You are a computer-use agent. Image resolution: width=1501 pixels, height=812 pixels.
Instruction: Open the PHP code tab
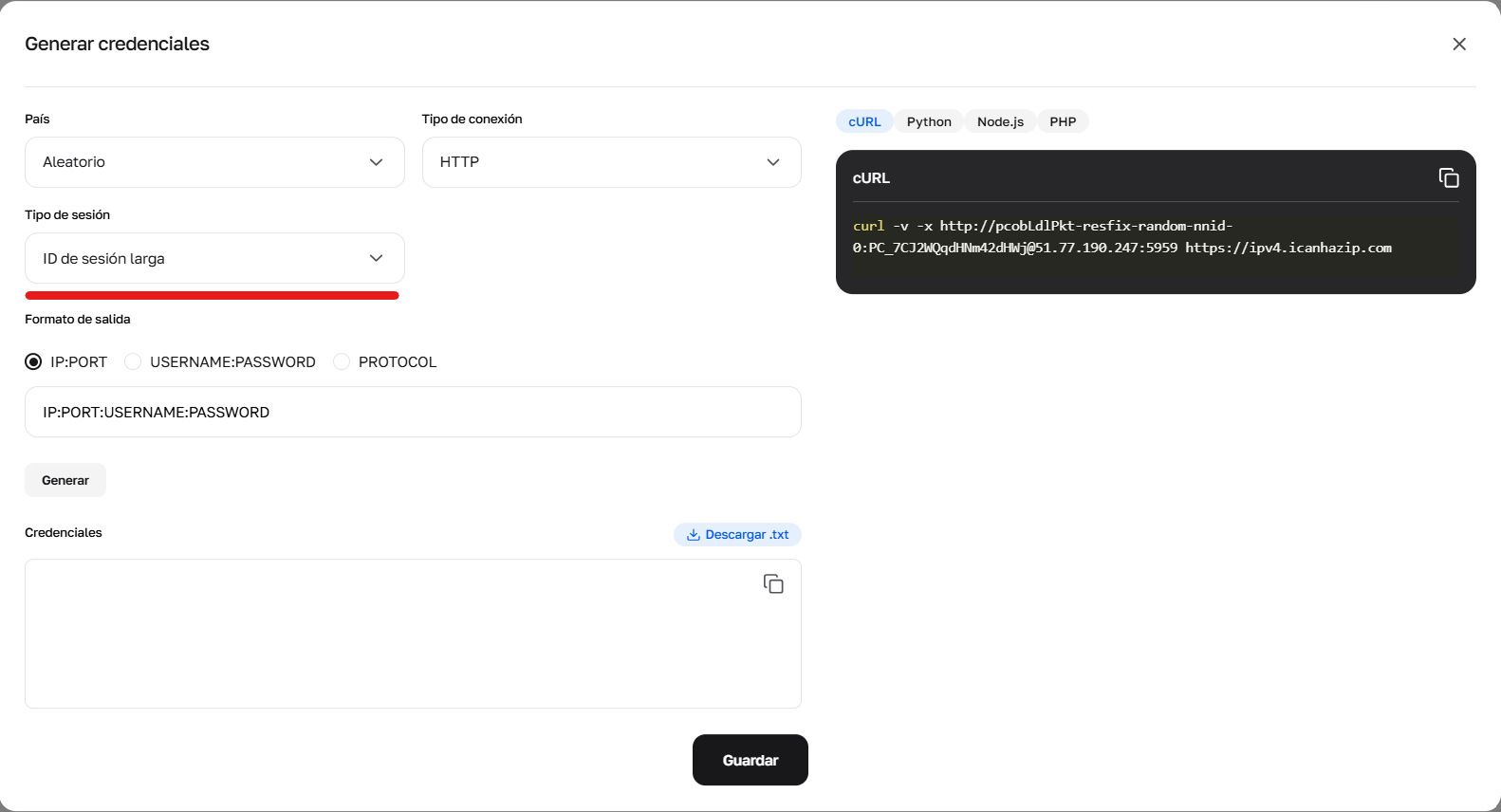click(1063, 121)
